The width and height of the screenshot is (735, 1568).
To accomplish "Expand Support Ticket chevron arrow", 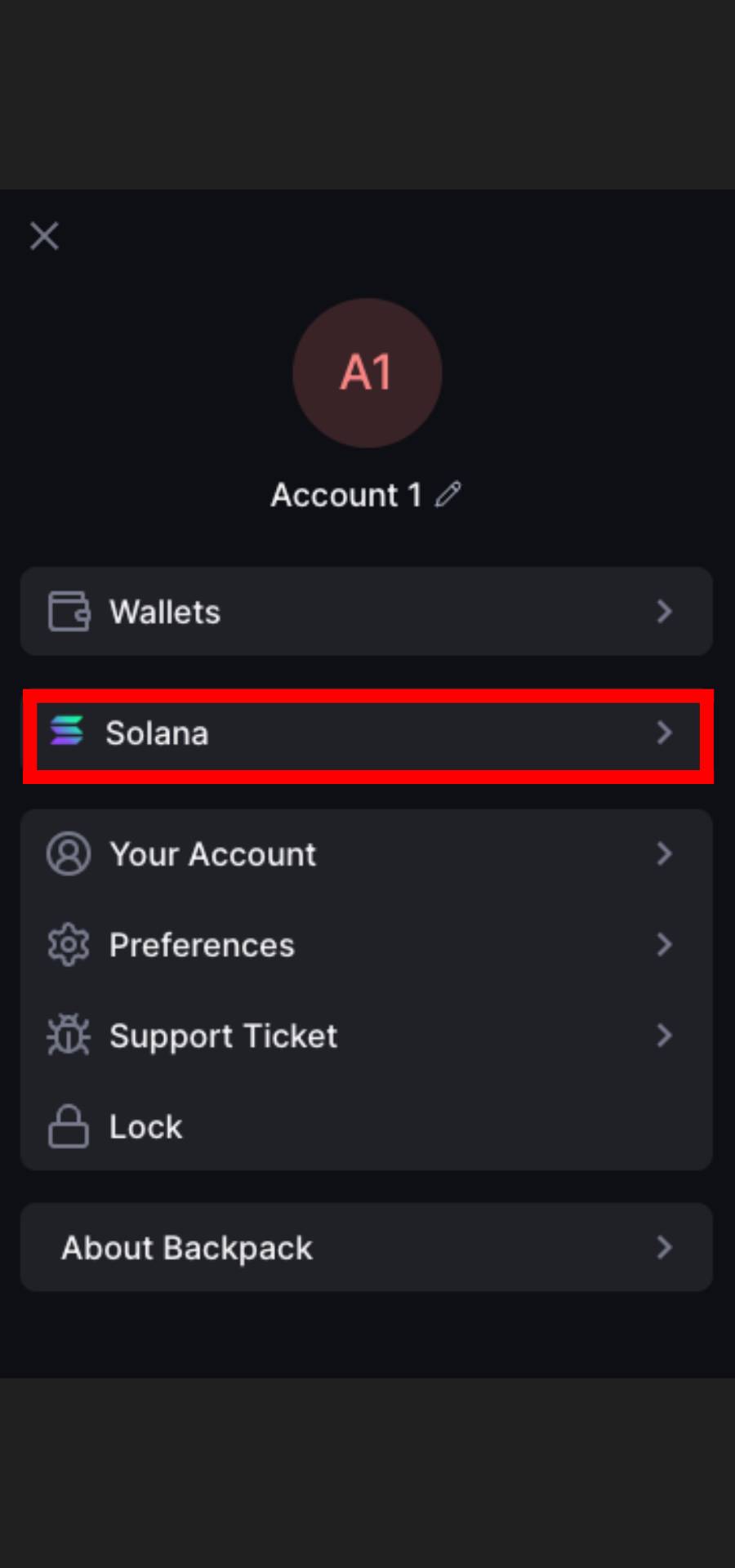I will [x=665, y=1036].
